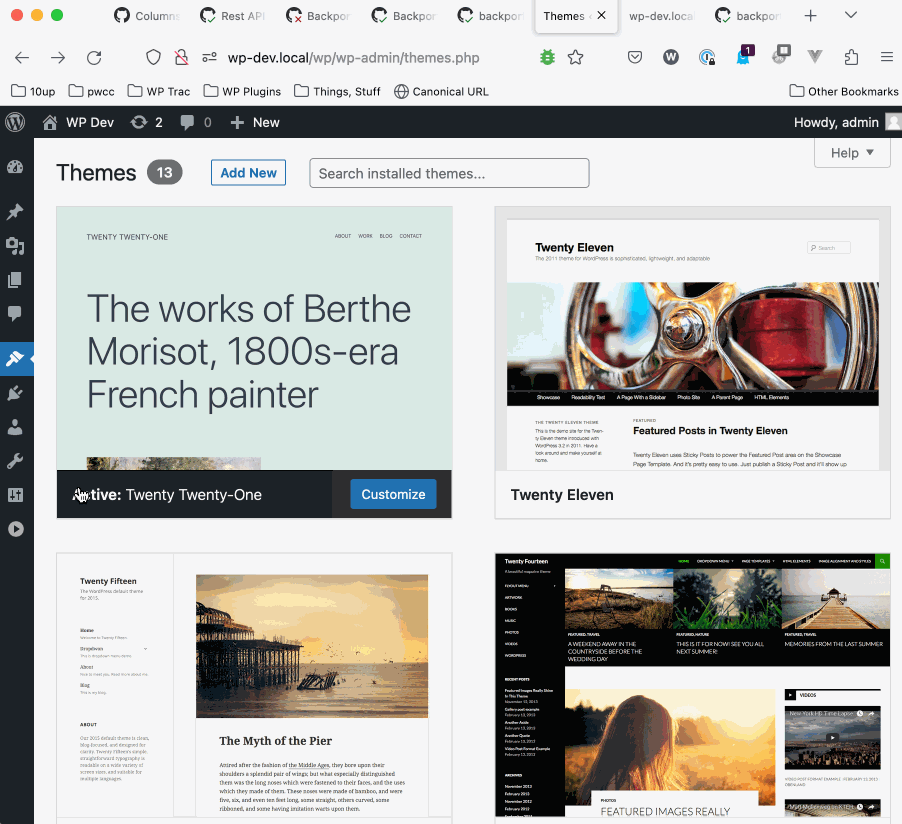Click the theme count badge 13

(x=165, y=173)
